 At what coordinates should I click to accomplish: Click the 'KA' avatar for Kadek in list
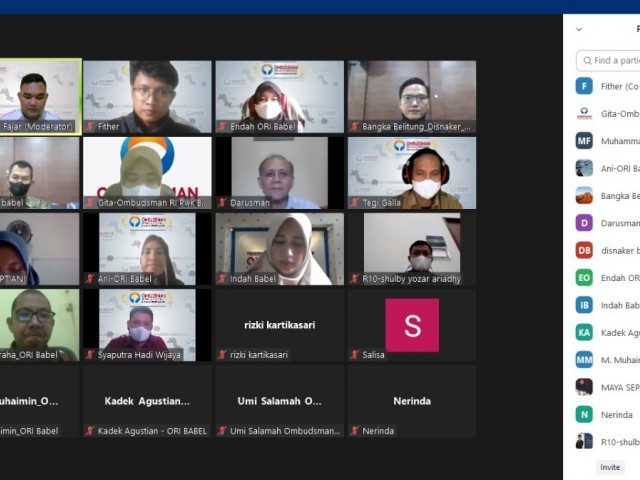tap(584, 332)
